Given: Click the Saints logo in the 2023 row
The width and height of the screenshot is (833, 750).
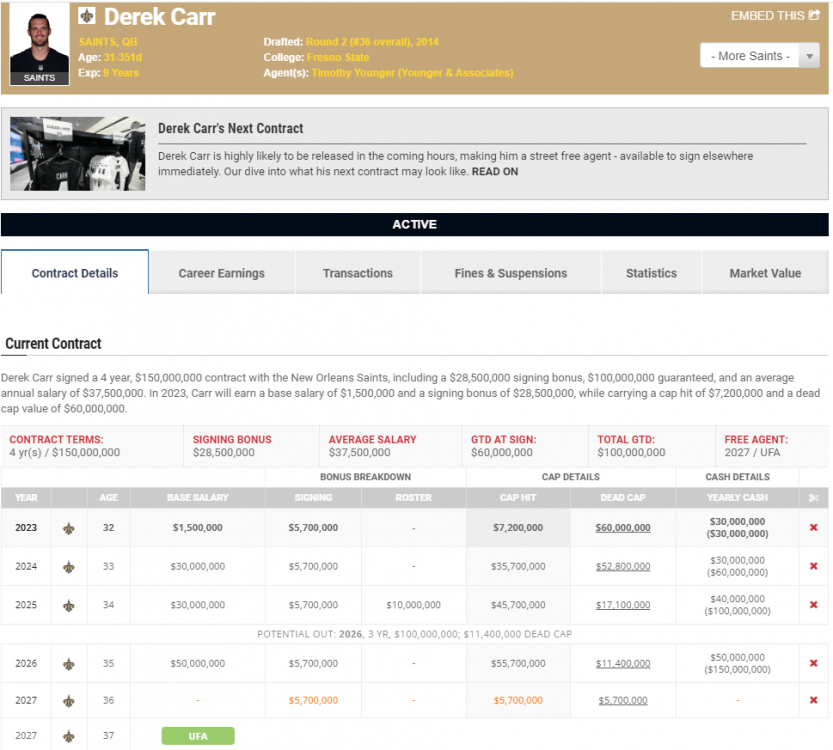Looking at the screenshot, I should pos(69,528).
